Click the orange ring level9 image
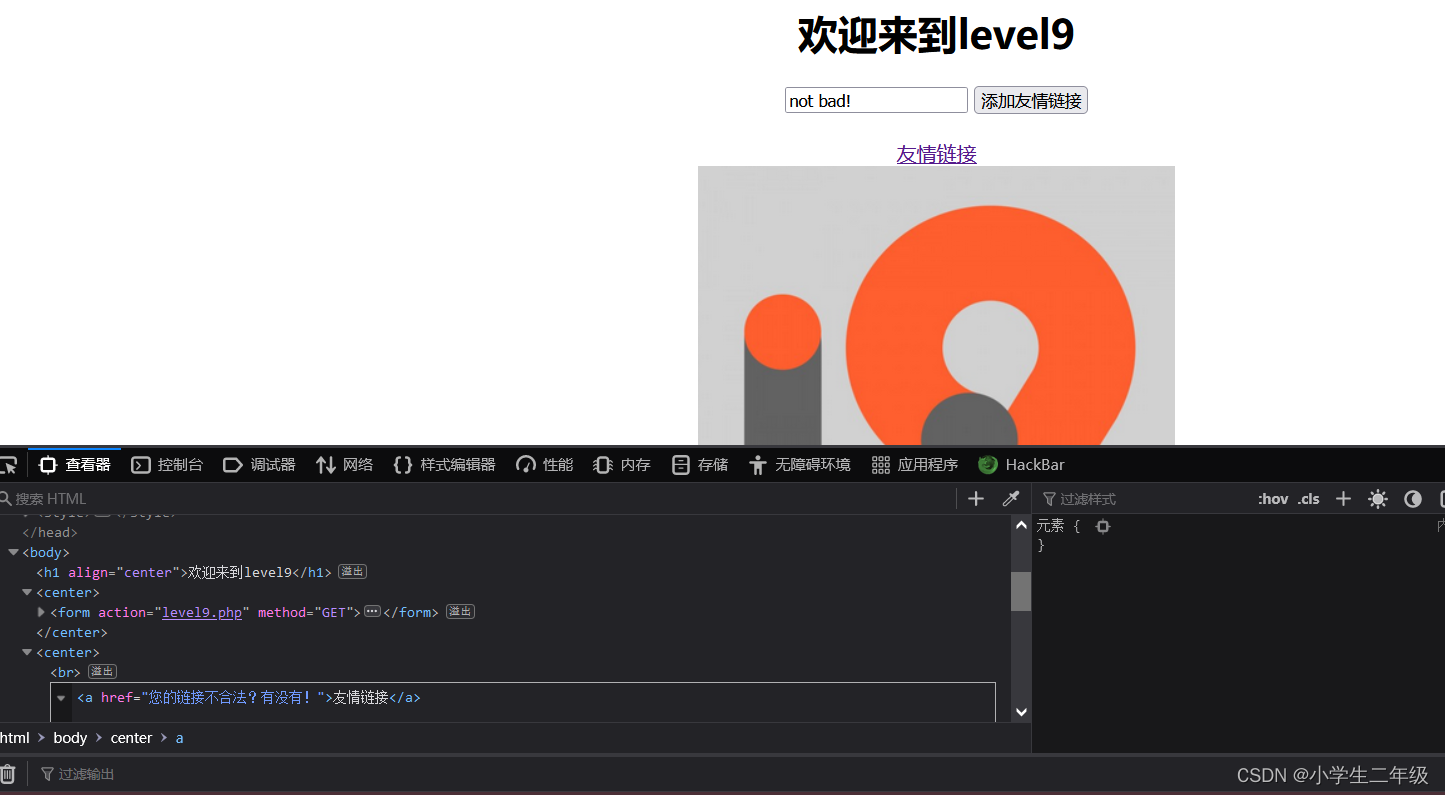The height and width of the screenshot is (795, 1445). coord(936,305)
